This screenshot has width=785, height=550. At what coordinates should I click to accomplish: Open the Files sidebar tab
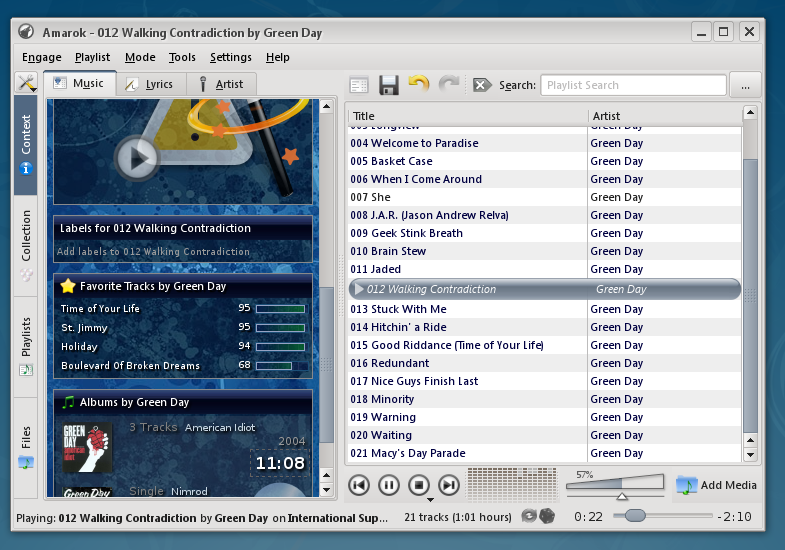coord(26,448)
